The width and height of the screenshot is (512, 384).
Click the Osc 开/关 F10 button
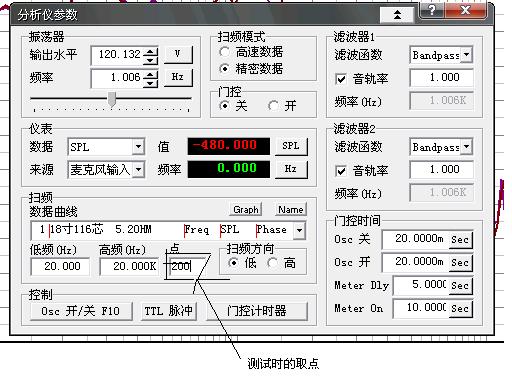(81, 311)
